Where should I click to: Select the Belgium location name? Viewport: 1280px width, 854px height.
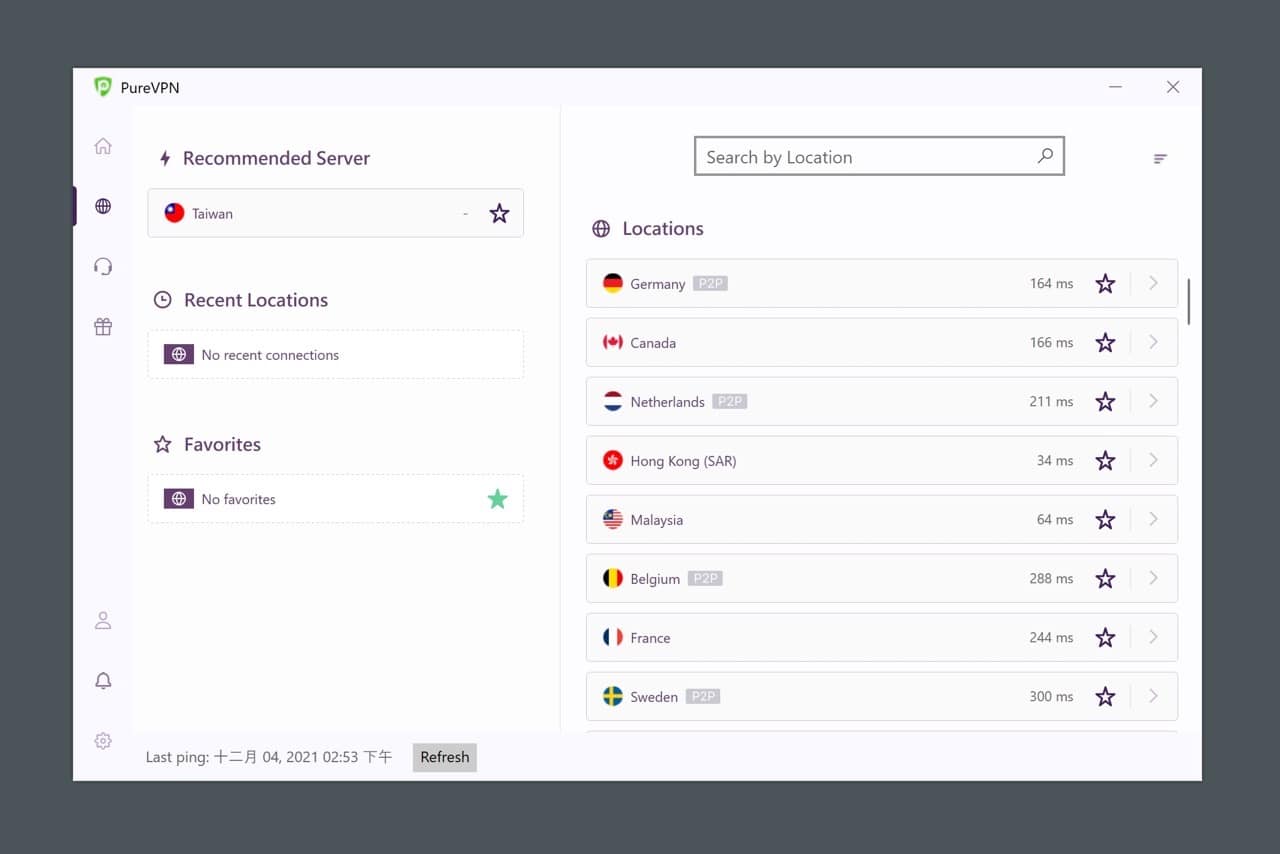point(655,579)
